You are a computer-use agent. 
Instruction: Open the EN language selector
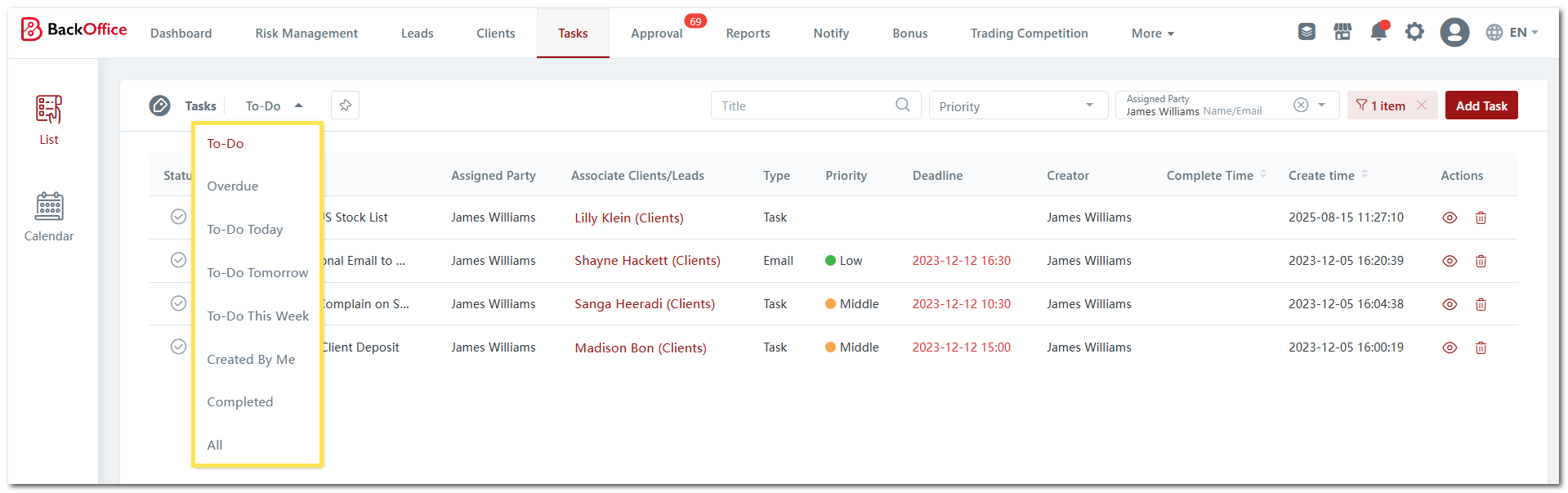(1512, 33)
